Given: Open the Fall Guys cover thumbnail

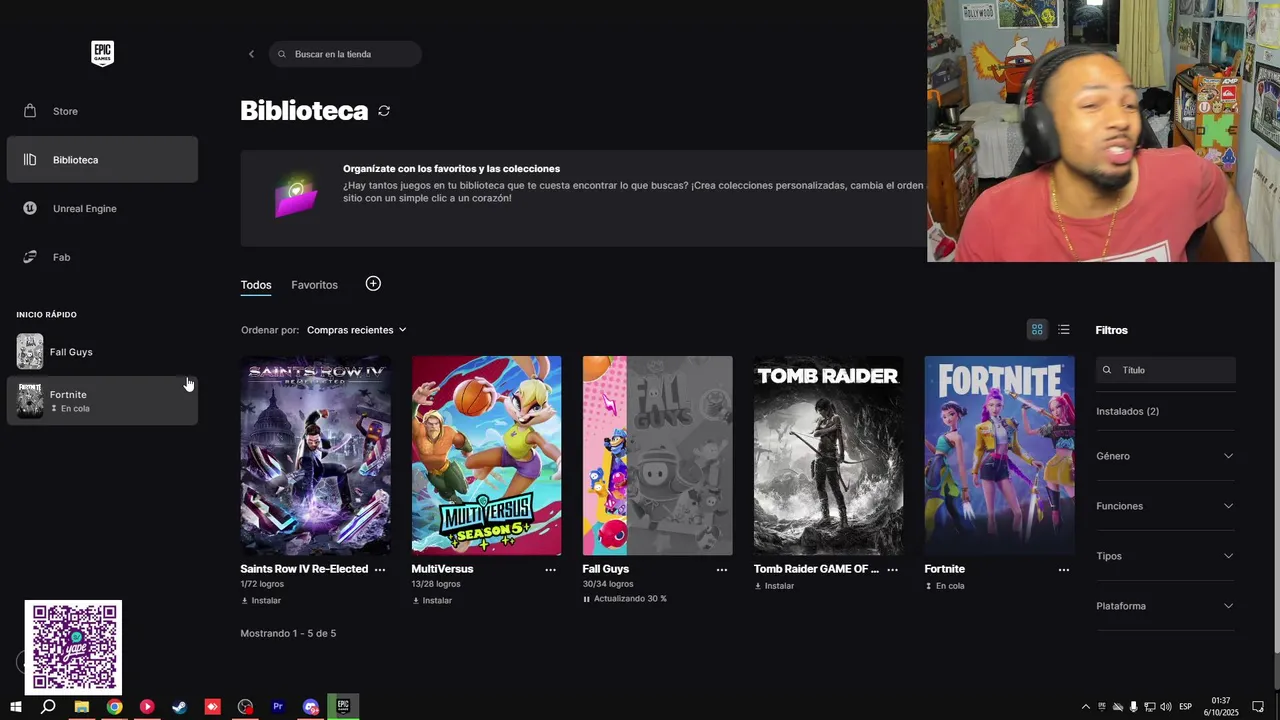Looking at the screenshot, I should (x=657, y=455).
